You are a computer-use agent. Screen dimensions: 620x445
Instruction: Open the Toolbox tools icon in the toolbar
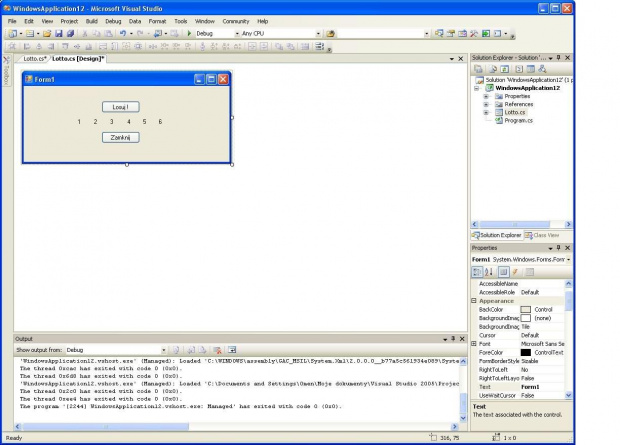tap(474, 34)
